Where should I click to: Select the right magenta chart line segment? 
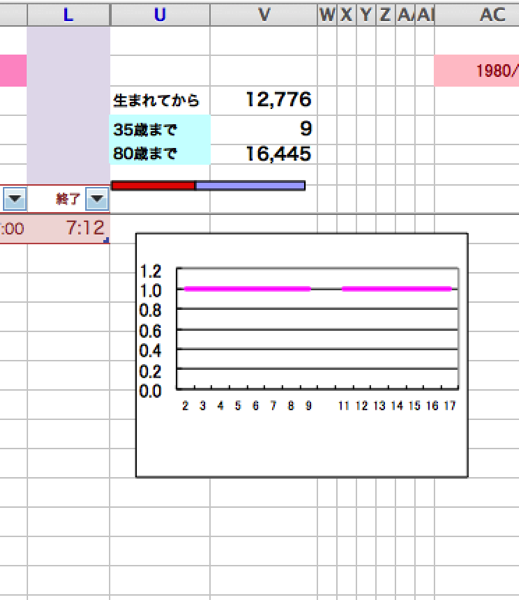click(397, 289)
